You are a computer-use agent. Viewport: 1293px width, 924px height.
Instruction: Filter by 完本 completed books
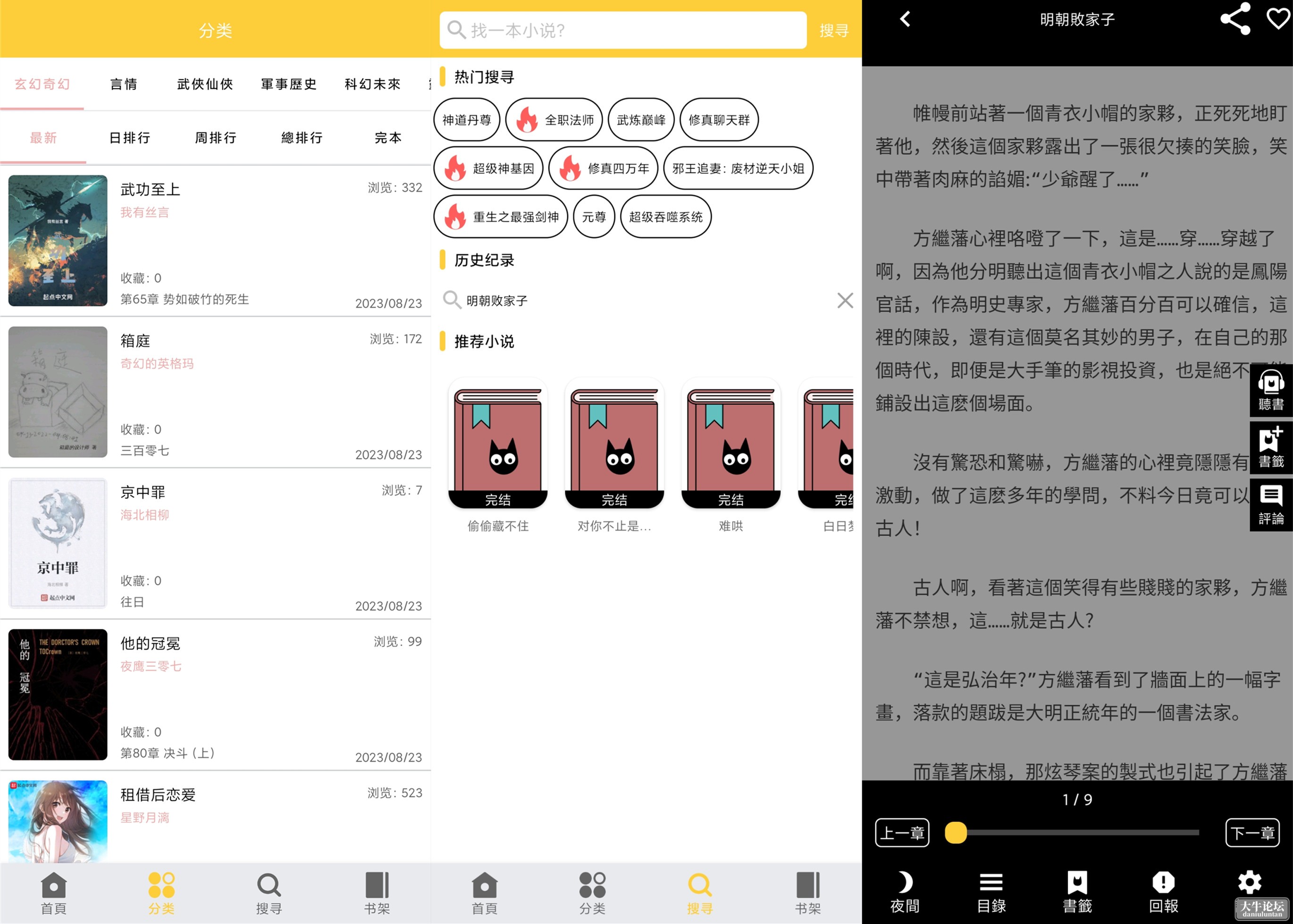[x=388, y=138]
